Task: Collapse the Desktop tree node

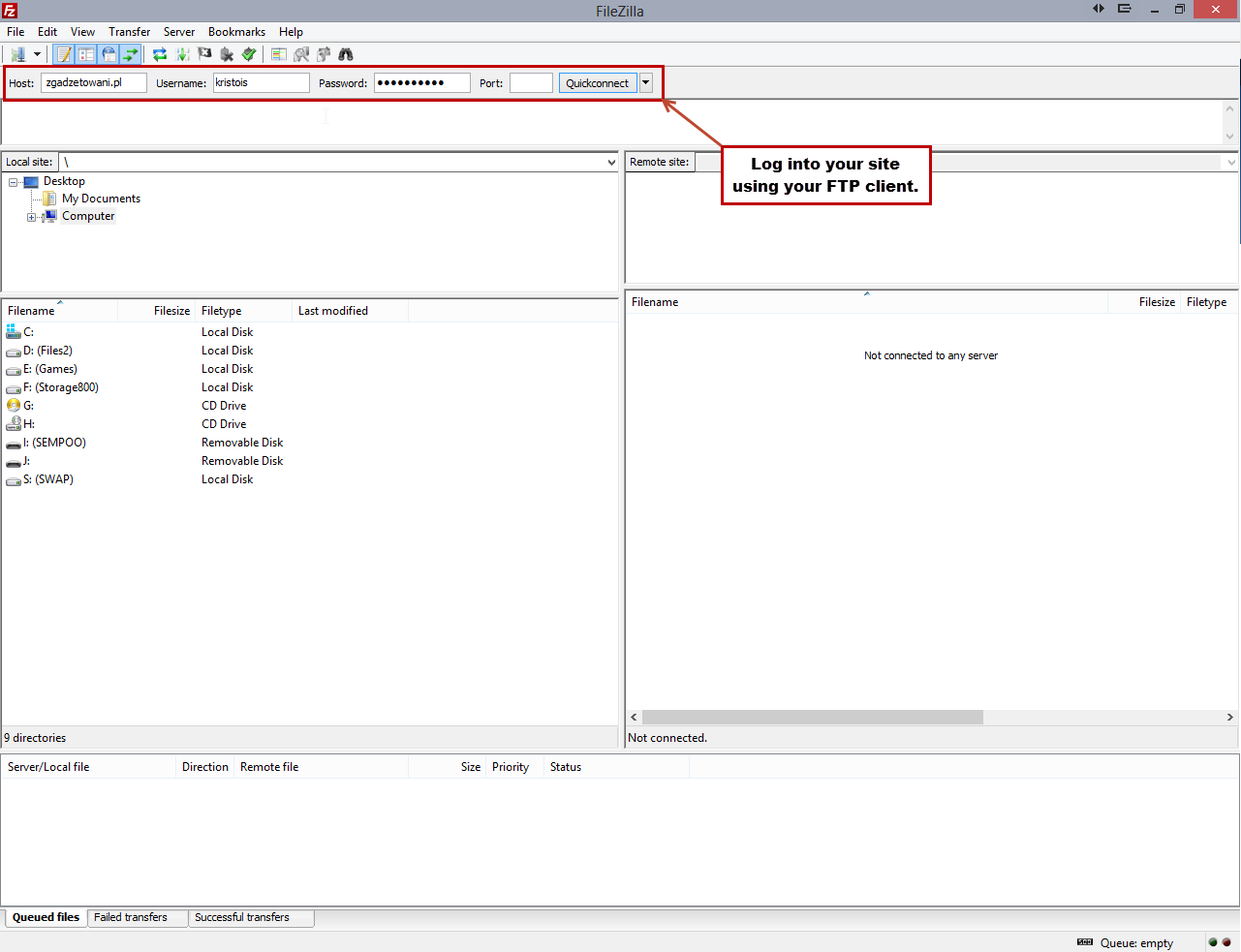Action: click(x=13, y=182)
